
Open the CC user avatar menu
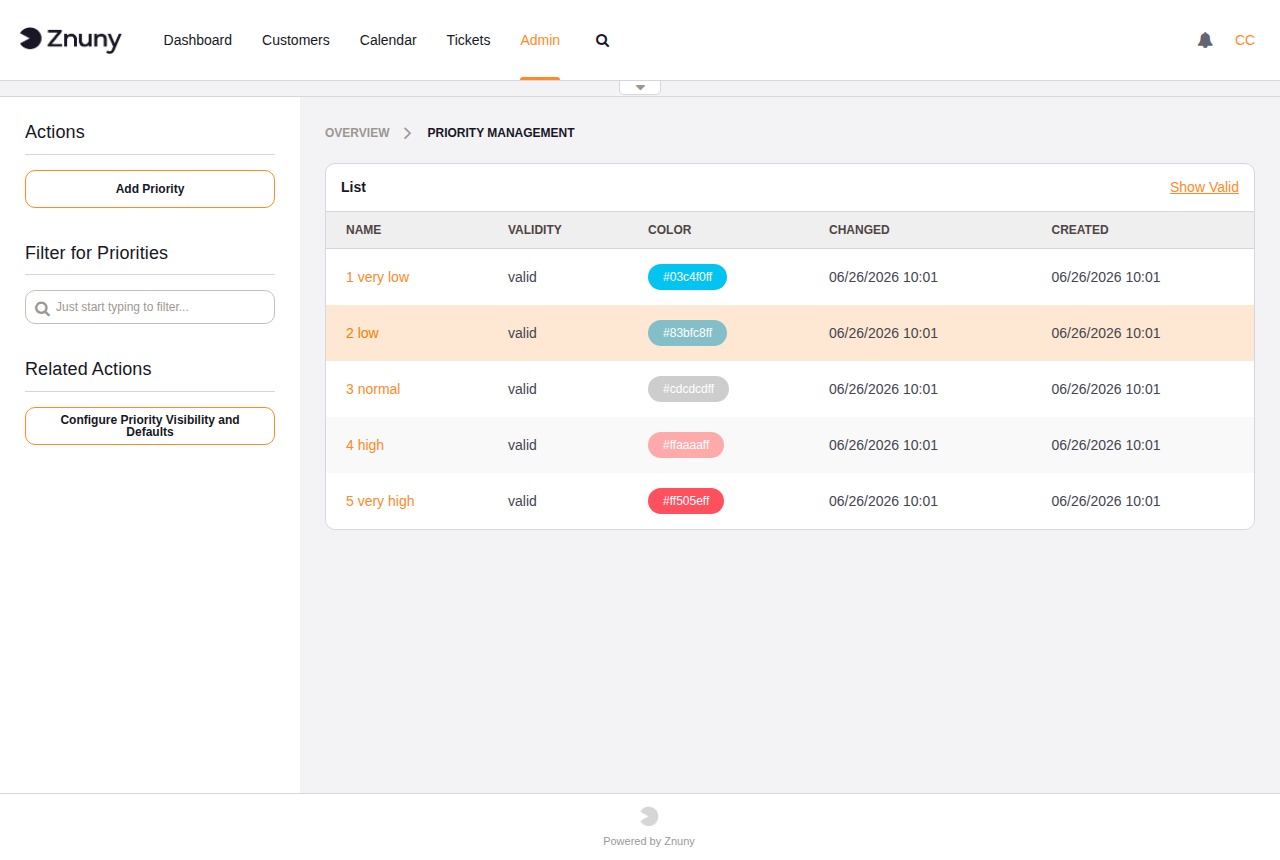click(1244, 40)
